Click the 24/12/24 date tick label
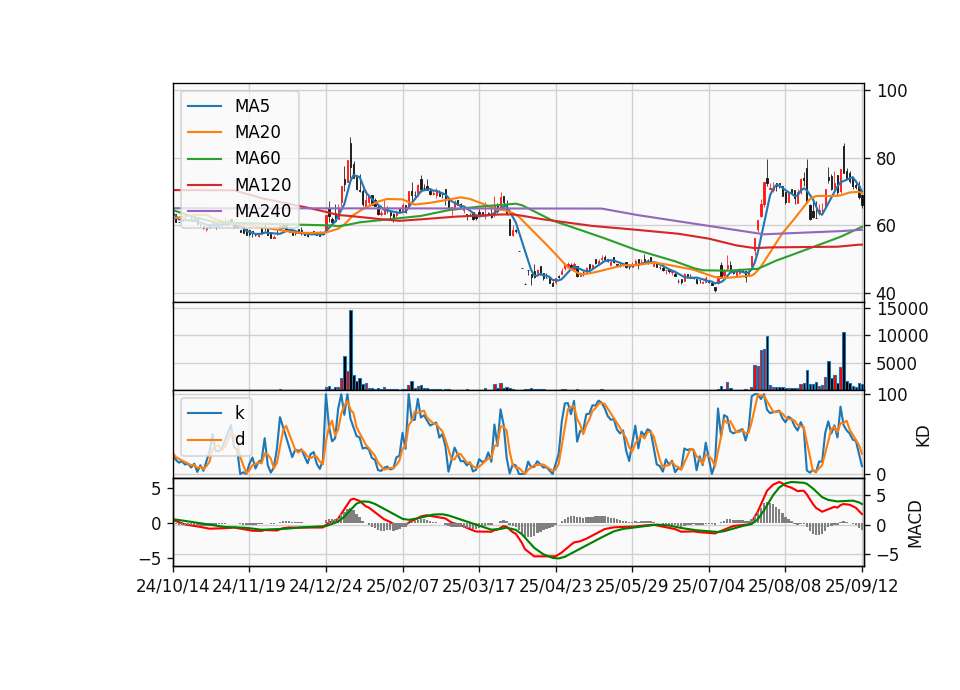 point(326,586)
